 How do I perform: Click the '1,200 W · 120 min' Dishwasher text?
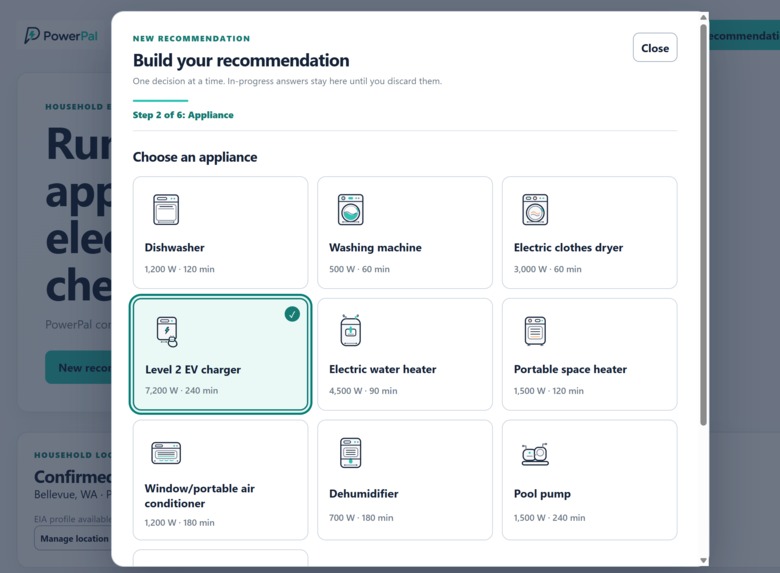[x=180, y=269]
